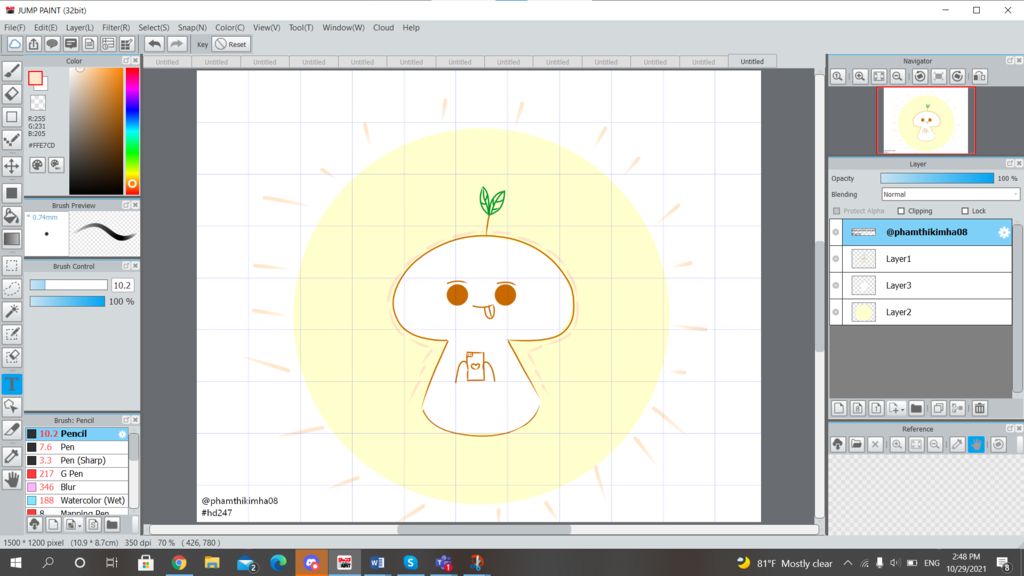Click the export/share icon in toolbar
Image resolution: width=1024 pixels, height=576 pixels.
coord(33,44)
